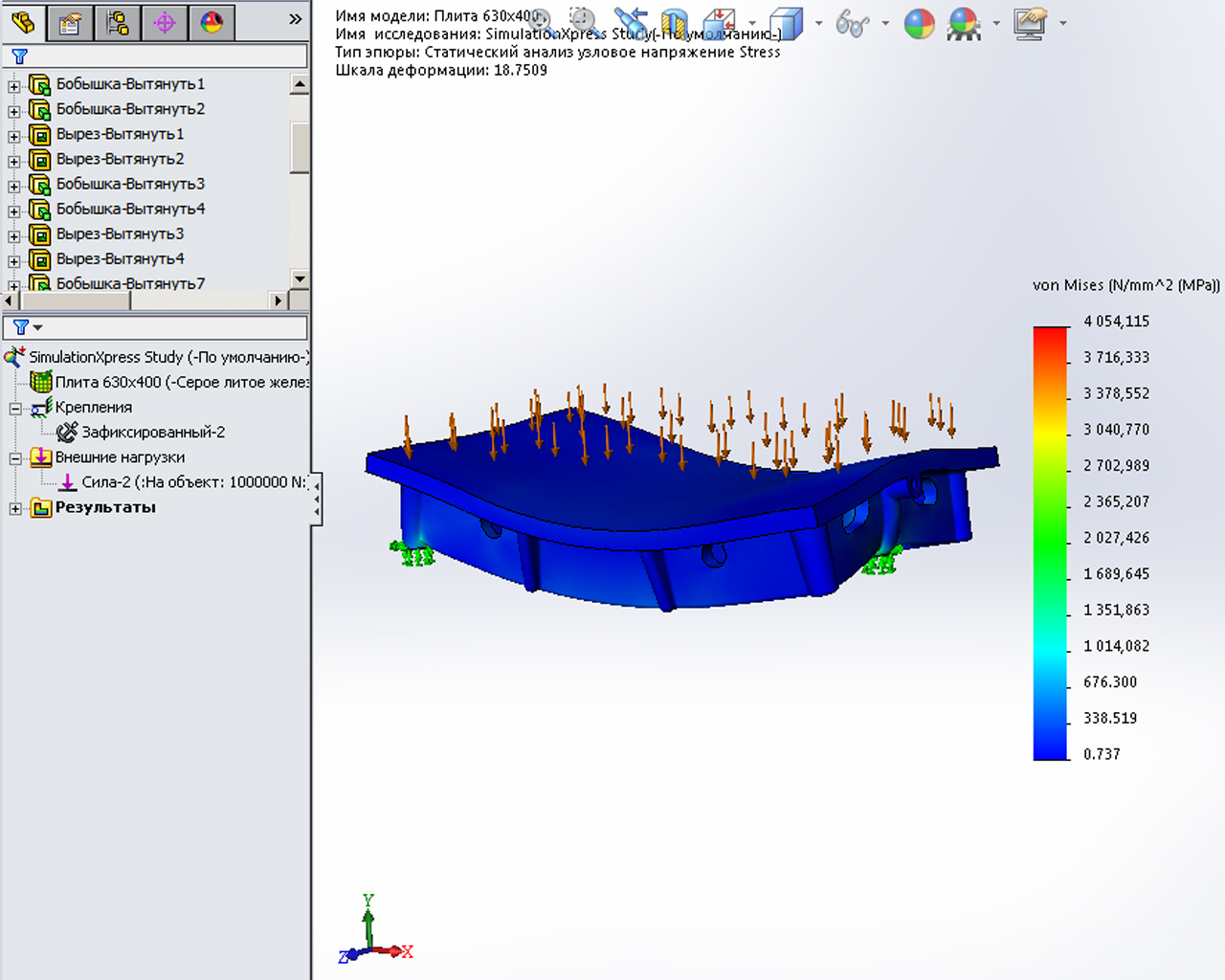Expand the Результаты folder
Screen dimensions: 1225x980
(15, 508)
